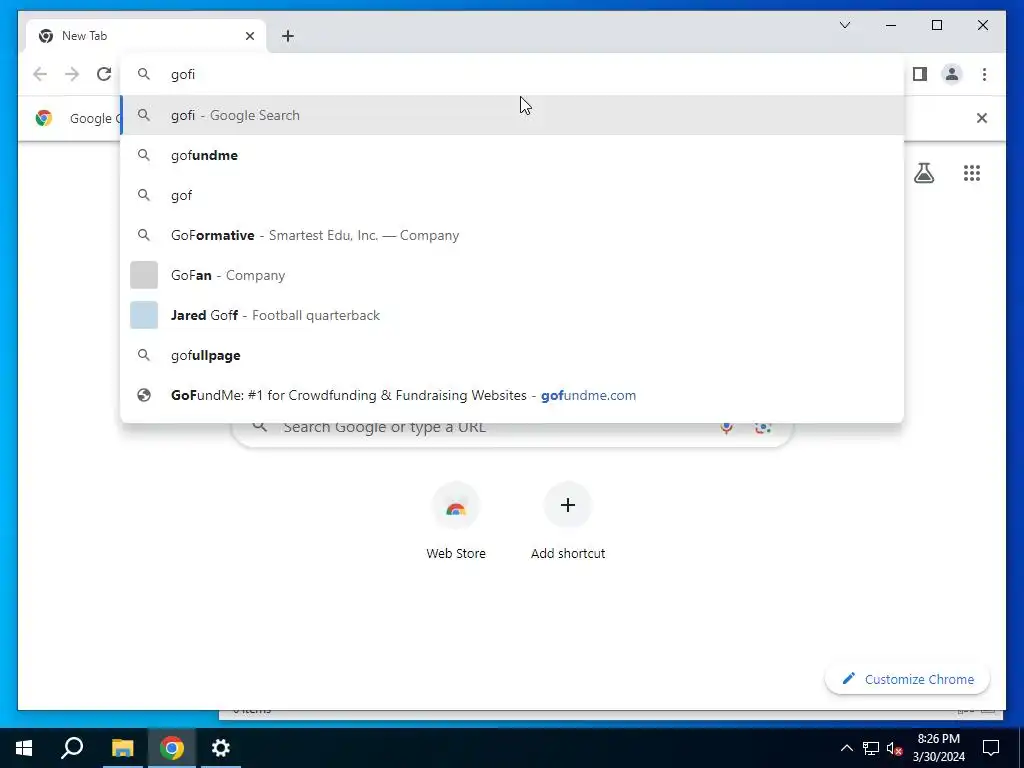Open the profile avatar menu
The image size is (1024, 768).
click(x=952, y=74)
